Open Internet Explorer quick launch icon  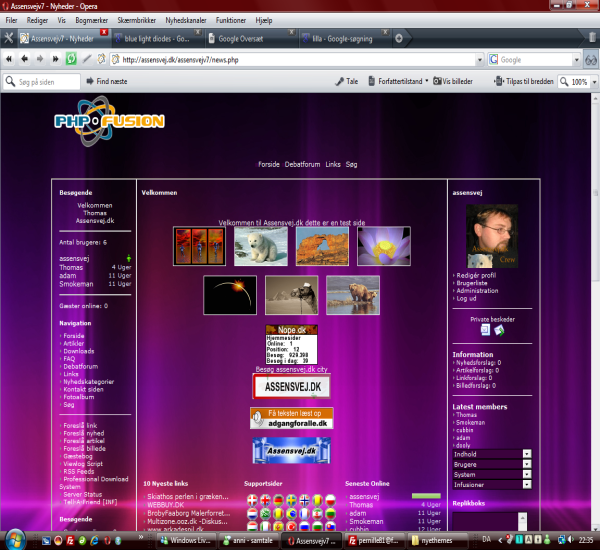point(94,540)
